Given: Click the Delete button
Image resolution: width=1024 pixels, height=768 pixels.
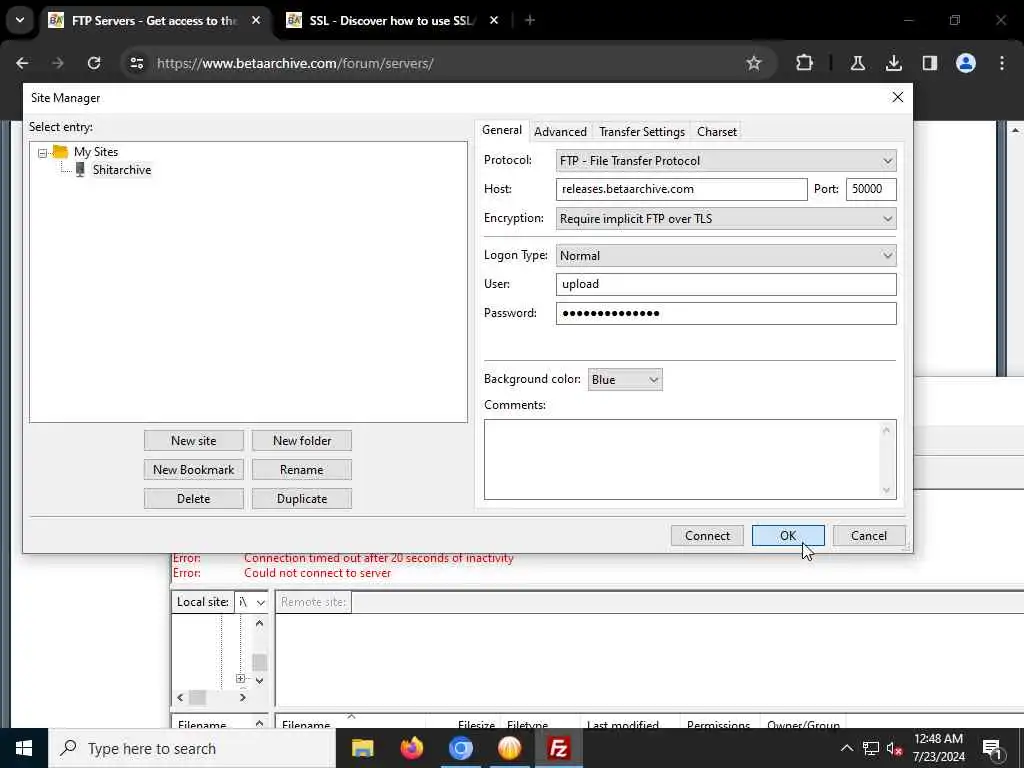Looking at the screenshot, I should [x=193, y=498].
